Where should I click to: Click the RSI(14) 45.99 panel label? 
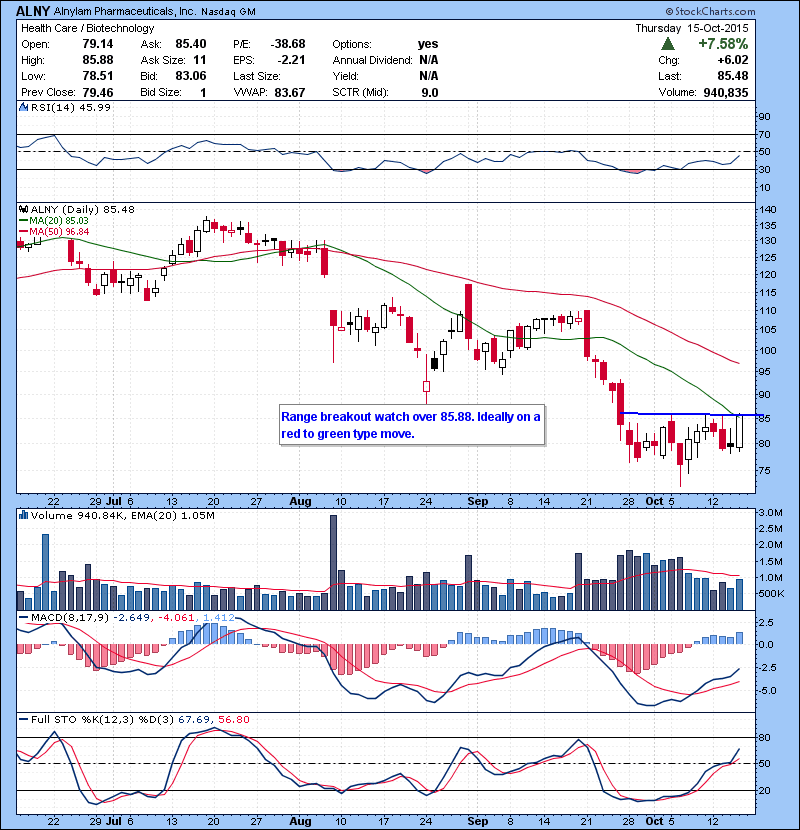(71, 107)
